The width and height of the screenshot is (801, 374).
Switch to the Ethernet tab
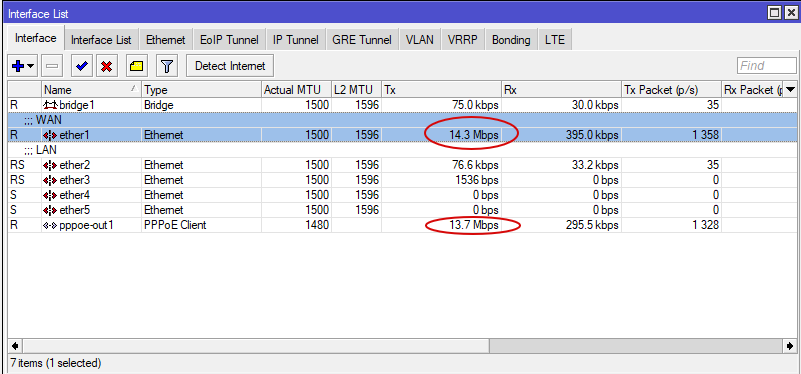(x=166, y=40)
